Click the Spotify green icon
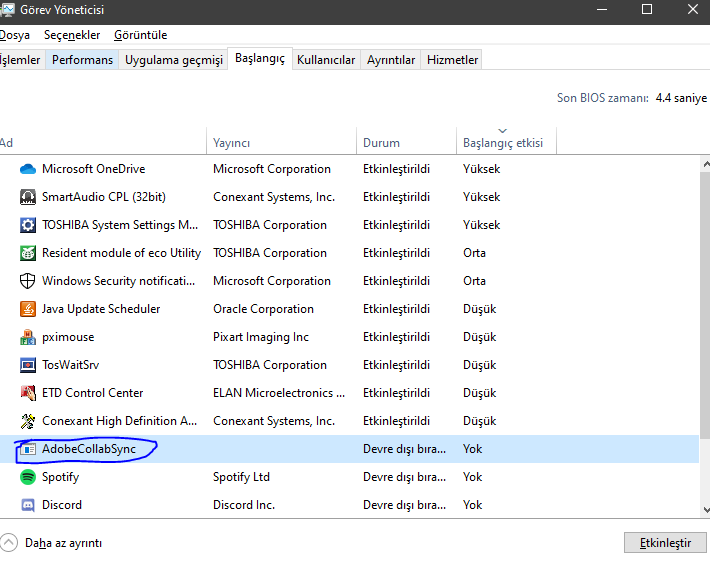 click(x=28, y=477)
